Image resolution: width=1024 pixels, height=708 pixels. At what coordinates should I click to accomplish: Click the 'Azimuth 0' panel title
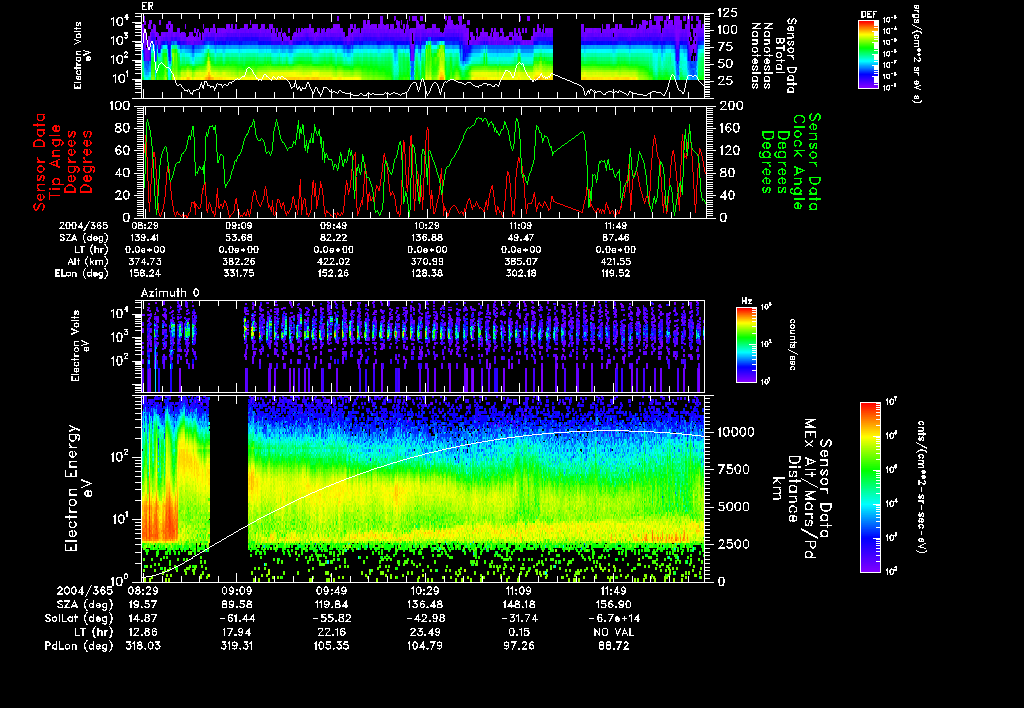coord(170,293)
